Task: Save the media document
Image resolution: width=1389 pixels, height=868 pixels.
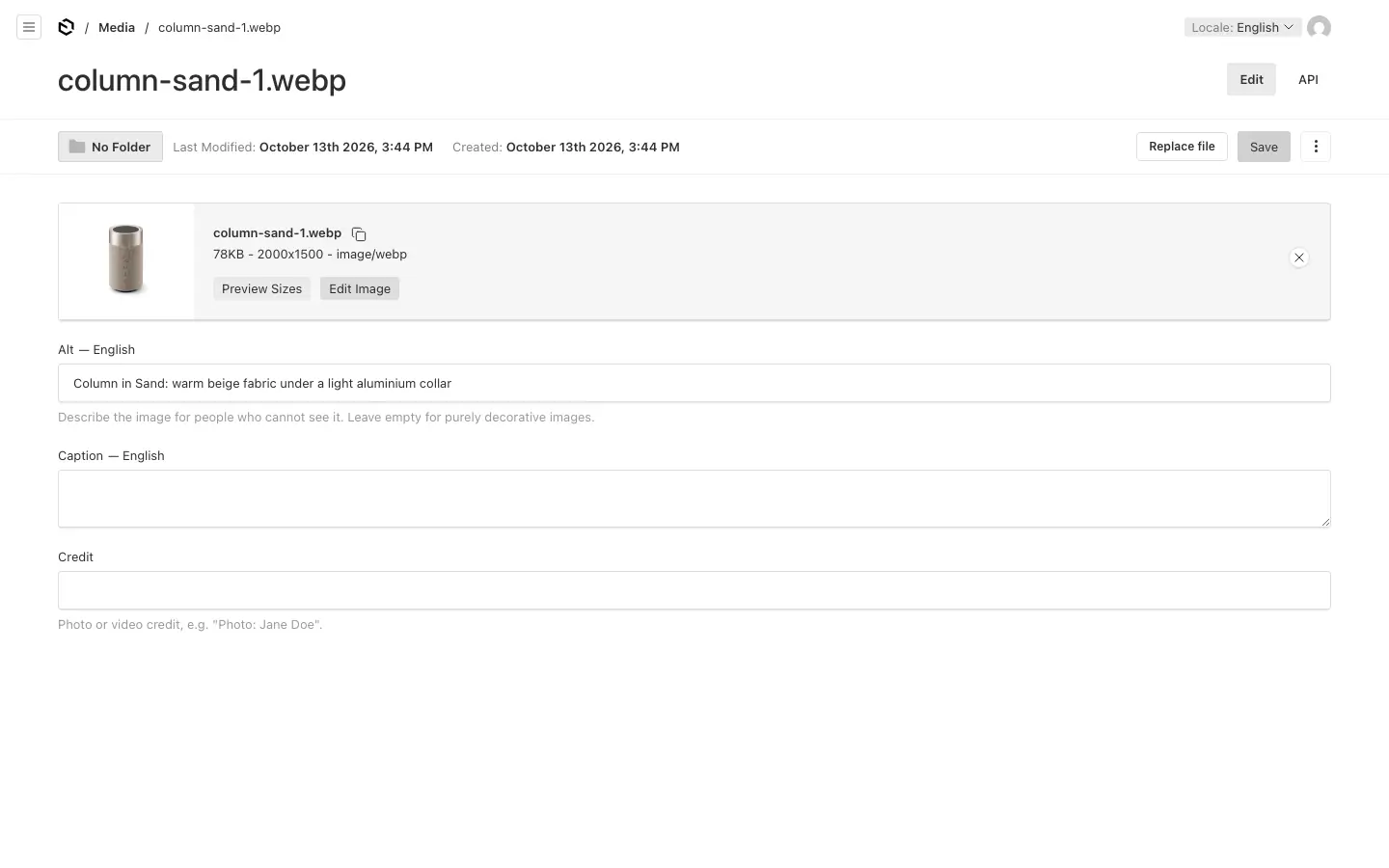Action: coord(1264,147)
